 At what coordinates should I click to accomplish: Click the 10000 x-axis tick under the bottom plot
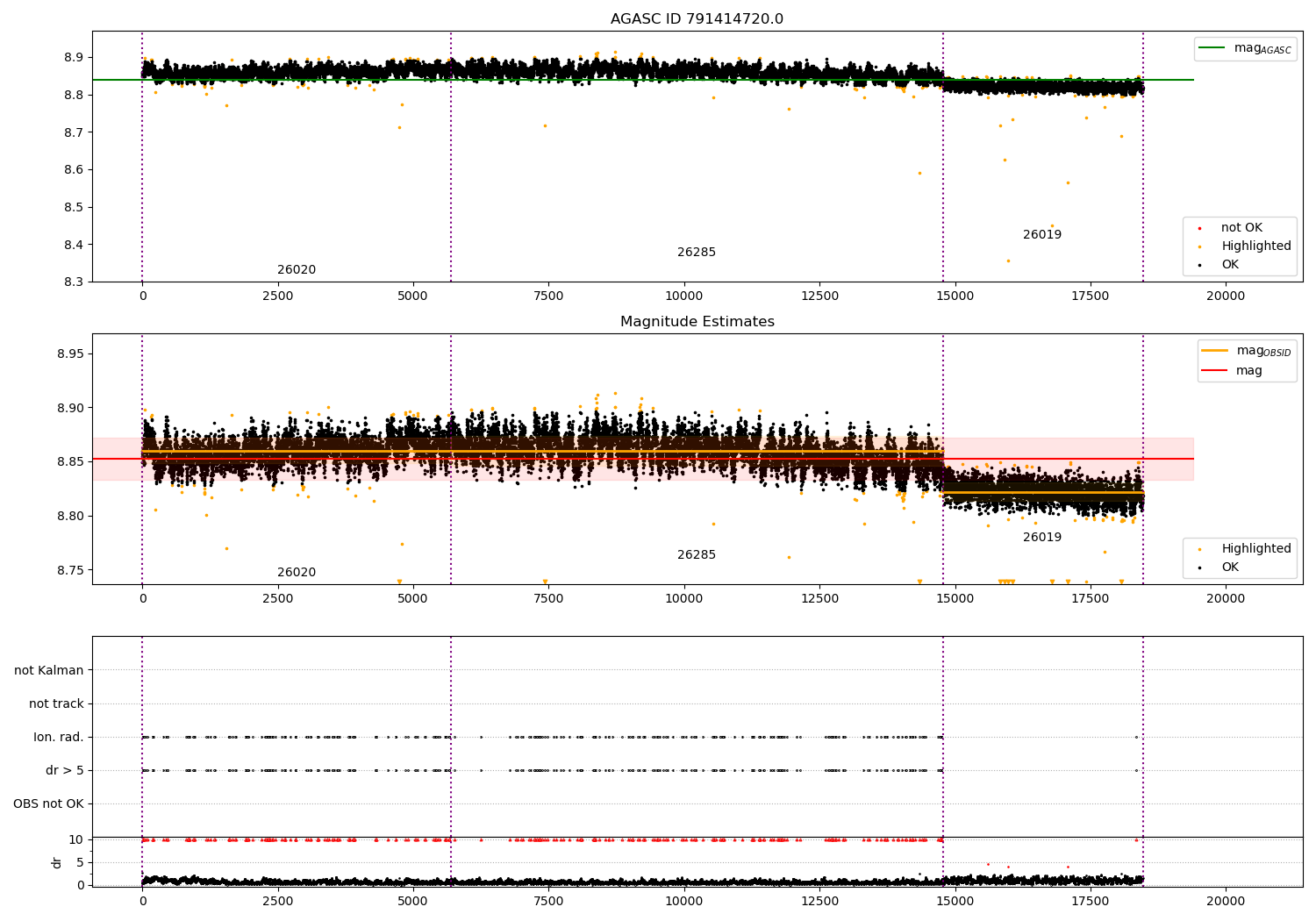684,902
